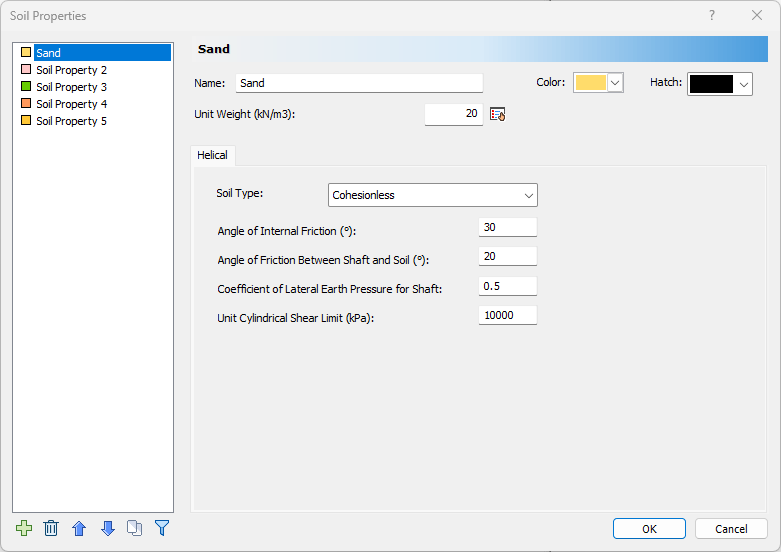781x552 pixels.
Task: Close the Soil Properties dialog
Action: coord(757,15)
